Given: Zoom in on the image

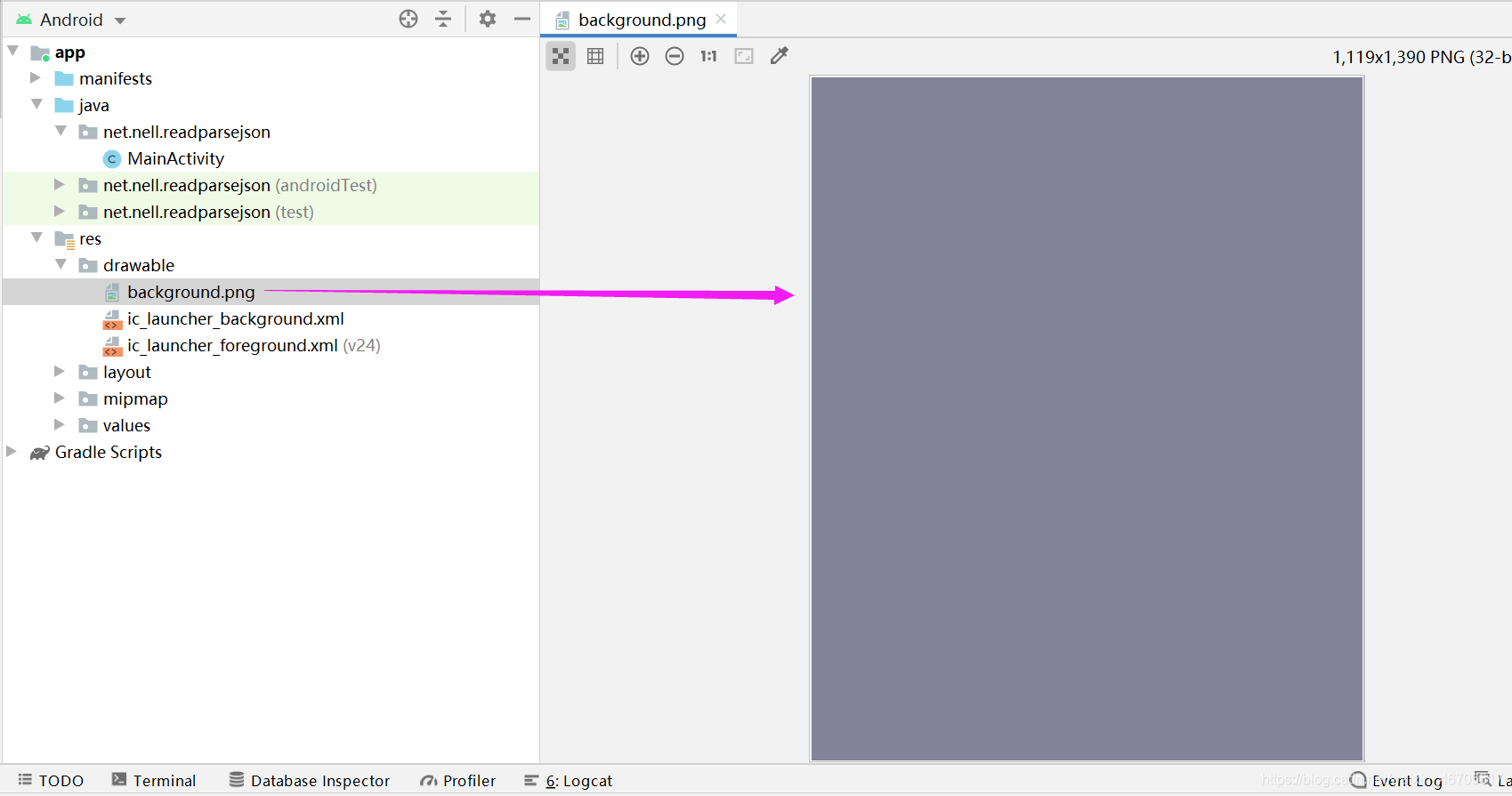Looking at the screenshot, I should (x=640, y=56).
